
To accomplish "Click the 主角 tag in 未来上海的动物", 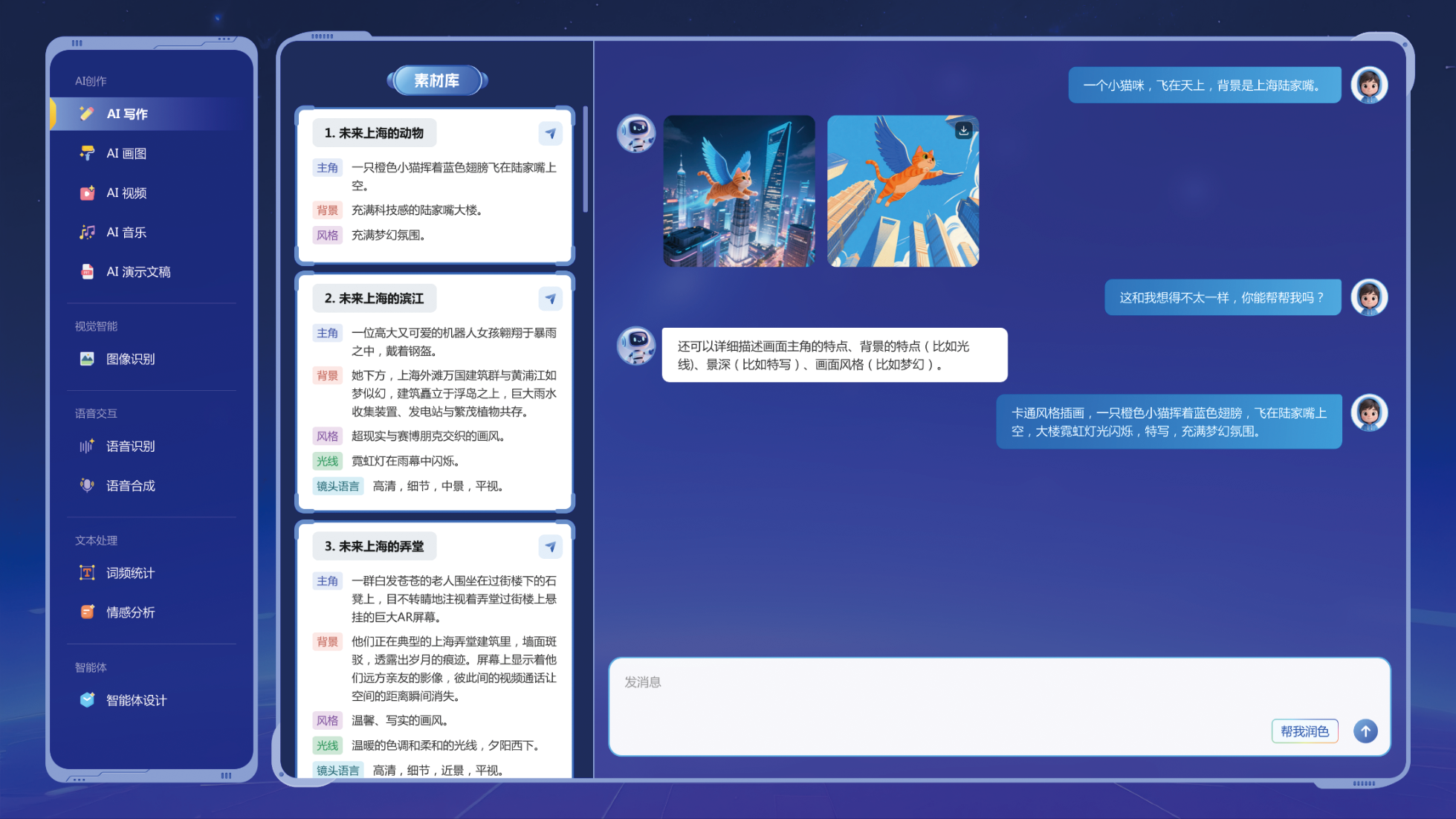I will (x=327, y=168).
